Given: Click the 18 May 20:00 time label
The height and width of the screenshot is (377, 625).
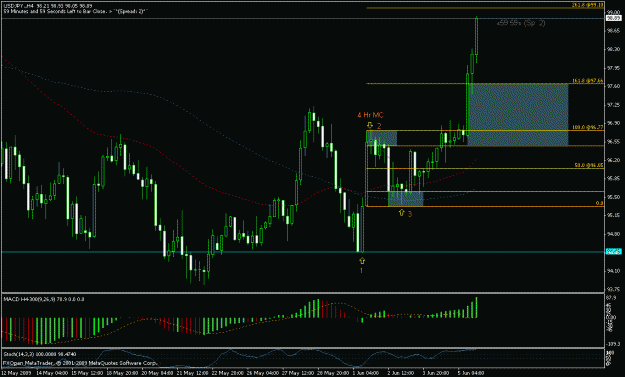Looking at the screenshot, I should (121, 373).
